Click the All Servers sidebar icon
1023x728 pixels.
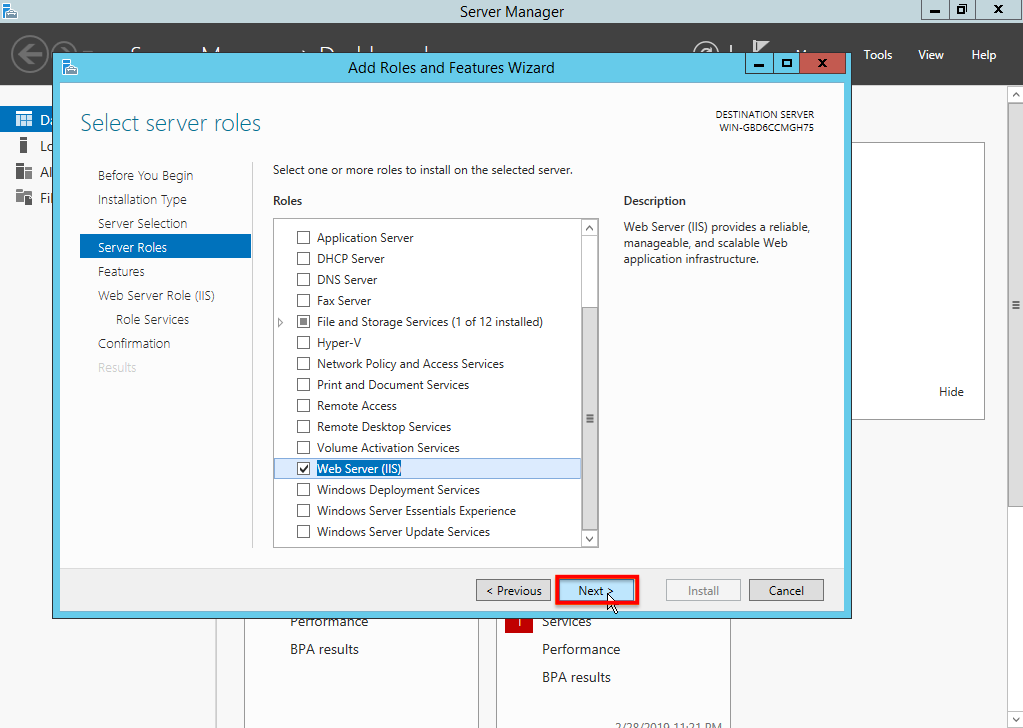[23, 172]
